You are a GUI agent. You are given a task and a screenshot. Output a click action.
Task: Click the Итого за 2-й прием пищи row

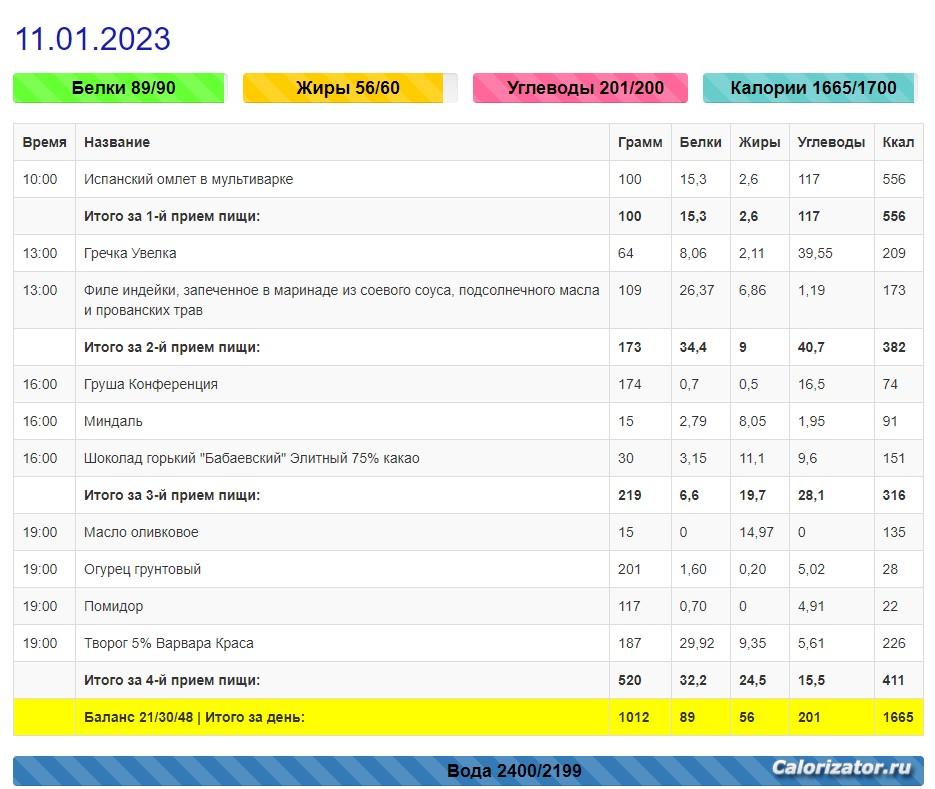click(x=468, y=347)
